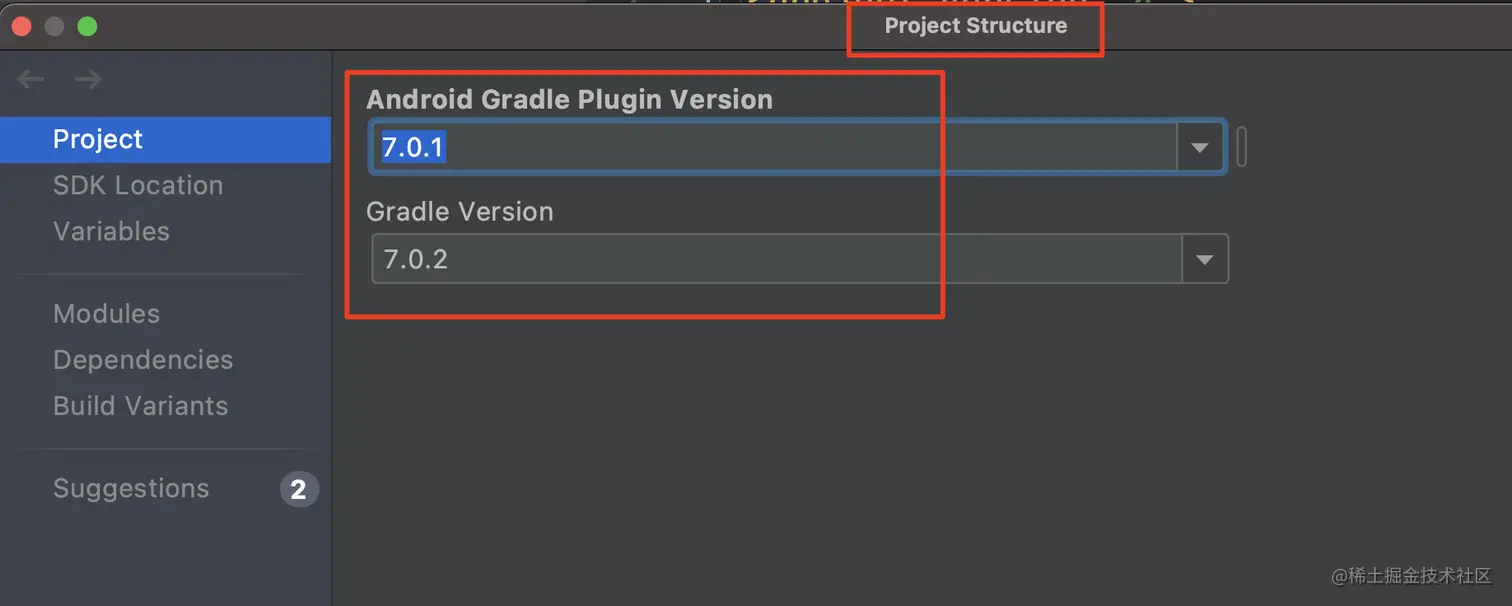Open Android Gradle Plugin Version dropdown arrow
1512x606 pixels.
pyautogui.click(x=1200, y=148)
